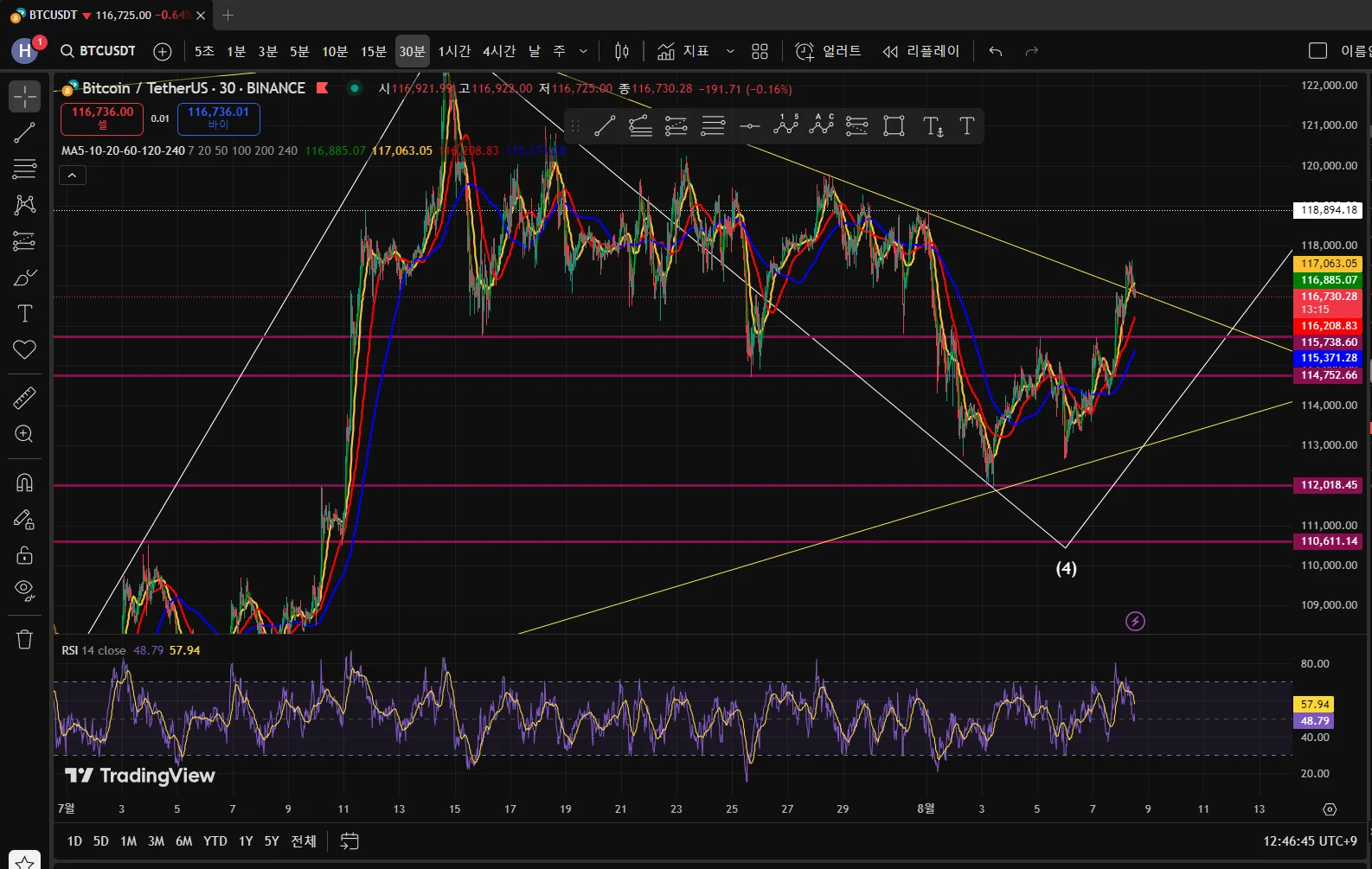Collapse the indicator legend chevron
This screenshot has height=869, width=1372.
pyautogui.click(x=72, y=176)
